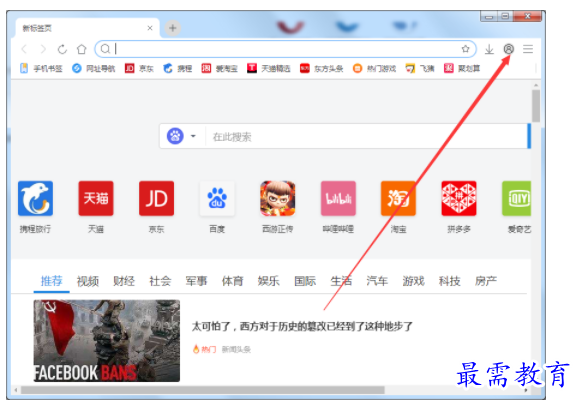
Task: Open the 太可怕了 news headline
Action: 302,326
